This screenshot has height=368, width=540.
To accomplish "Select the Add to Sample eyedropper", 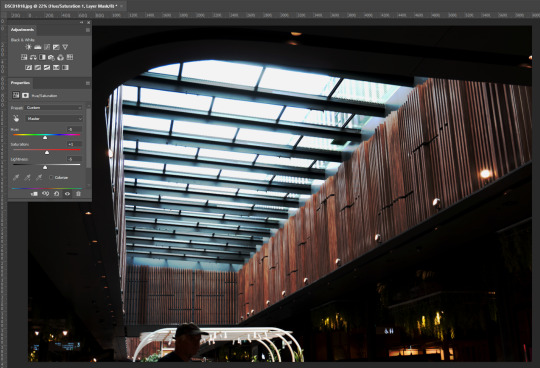I will [28, 178].
